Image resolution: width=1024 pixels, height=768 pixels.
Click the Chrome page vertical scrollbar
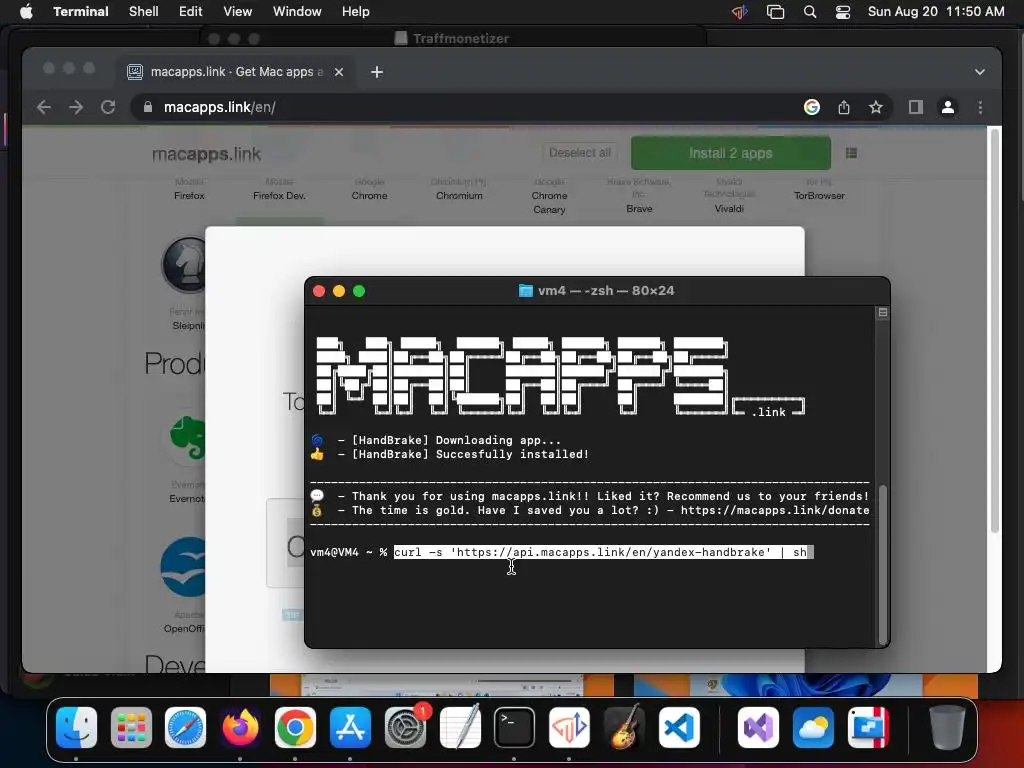pos(995,330)
